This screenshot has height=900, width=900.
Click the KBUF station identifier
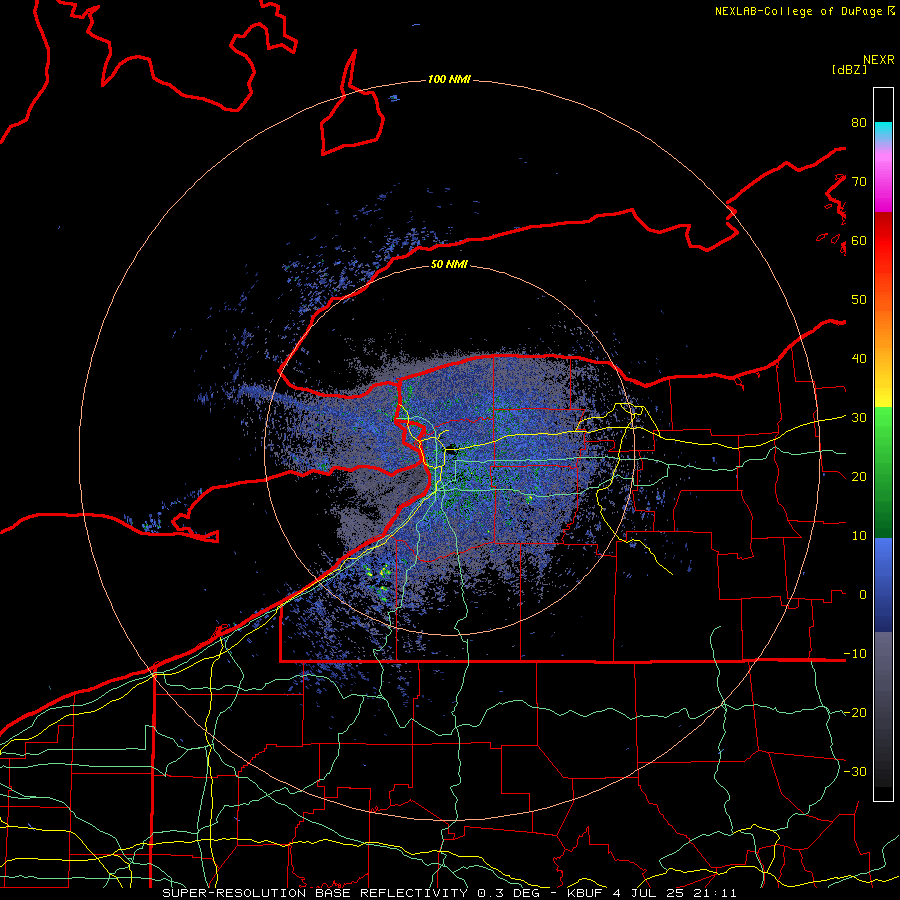point(586,893)
